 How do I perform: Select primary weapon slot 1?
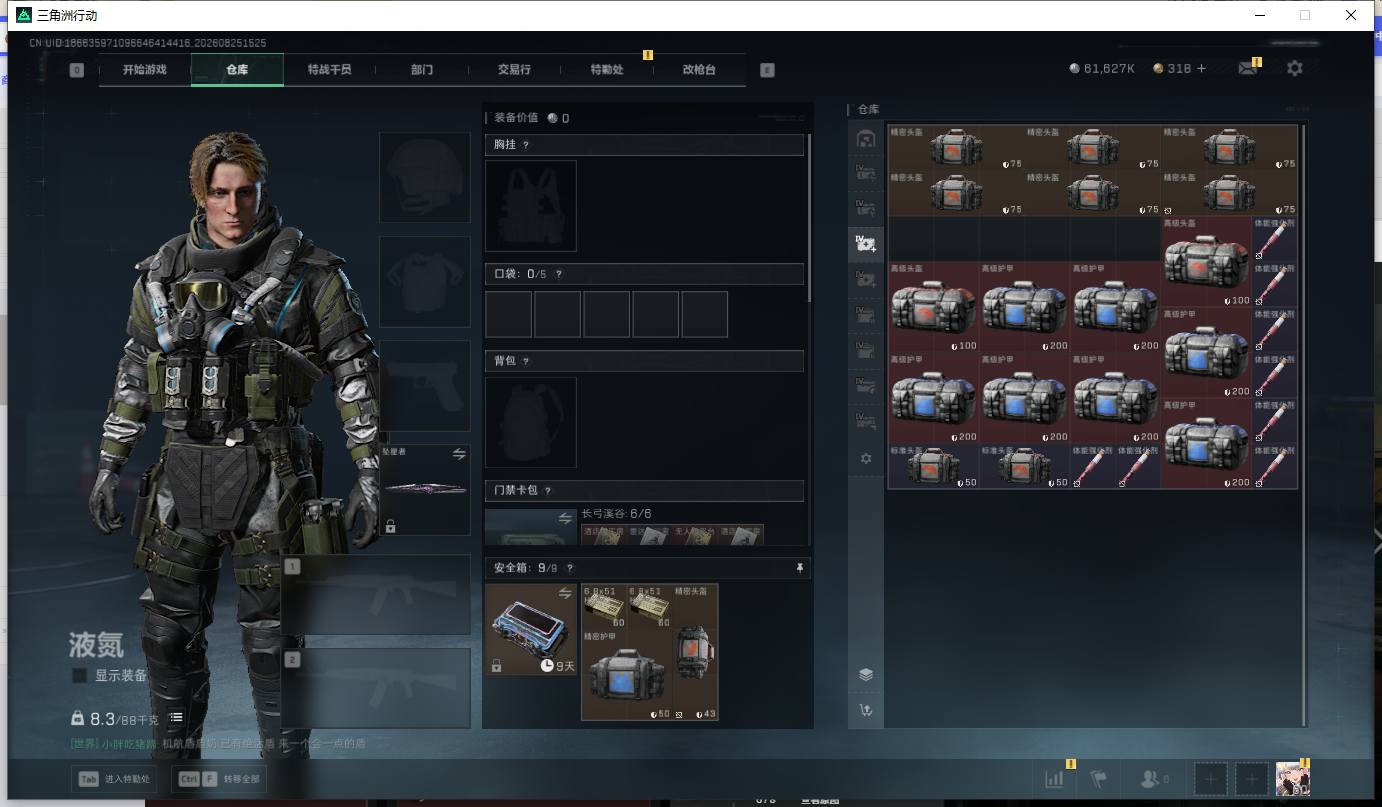pyautogui.click(x=376, y=595)
